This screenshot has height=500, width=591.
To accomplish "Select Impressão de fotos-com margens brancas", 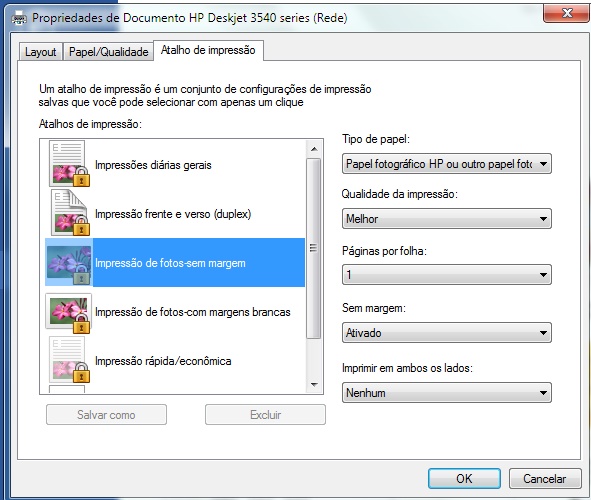I will pyautogui.click(x=193, y=312).
